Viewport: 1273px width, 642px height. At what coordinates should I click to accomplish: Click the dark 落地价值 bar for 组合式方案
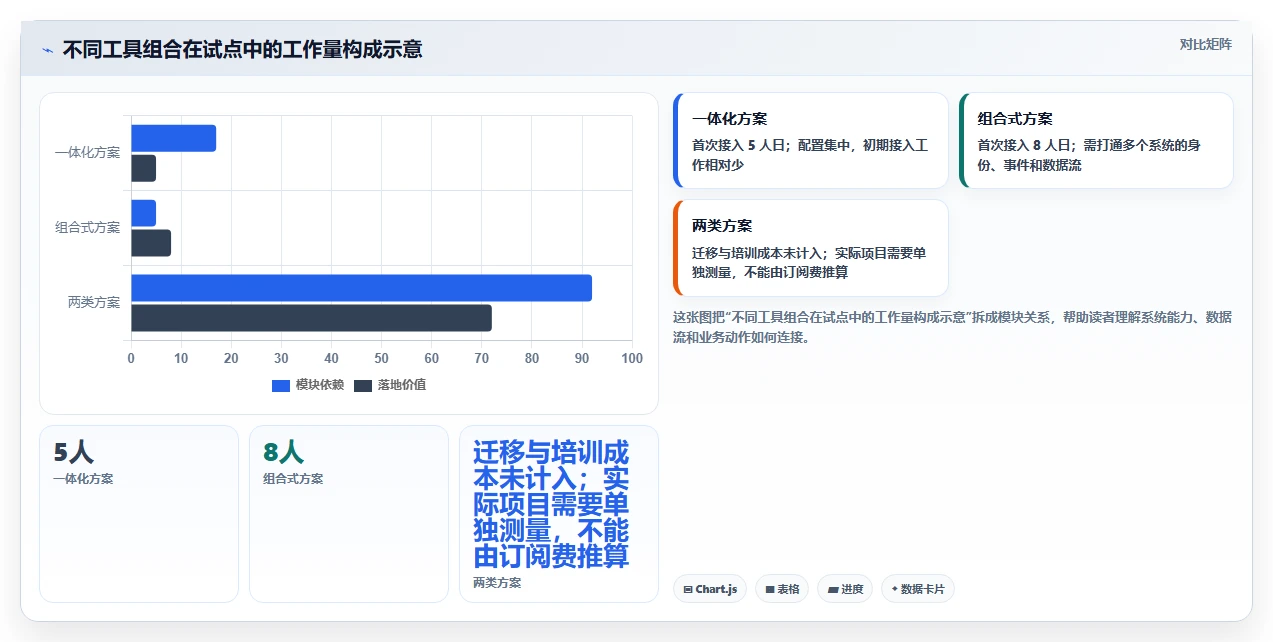tap(151, 243)
